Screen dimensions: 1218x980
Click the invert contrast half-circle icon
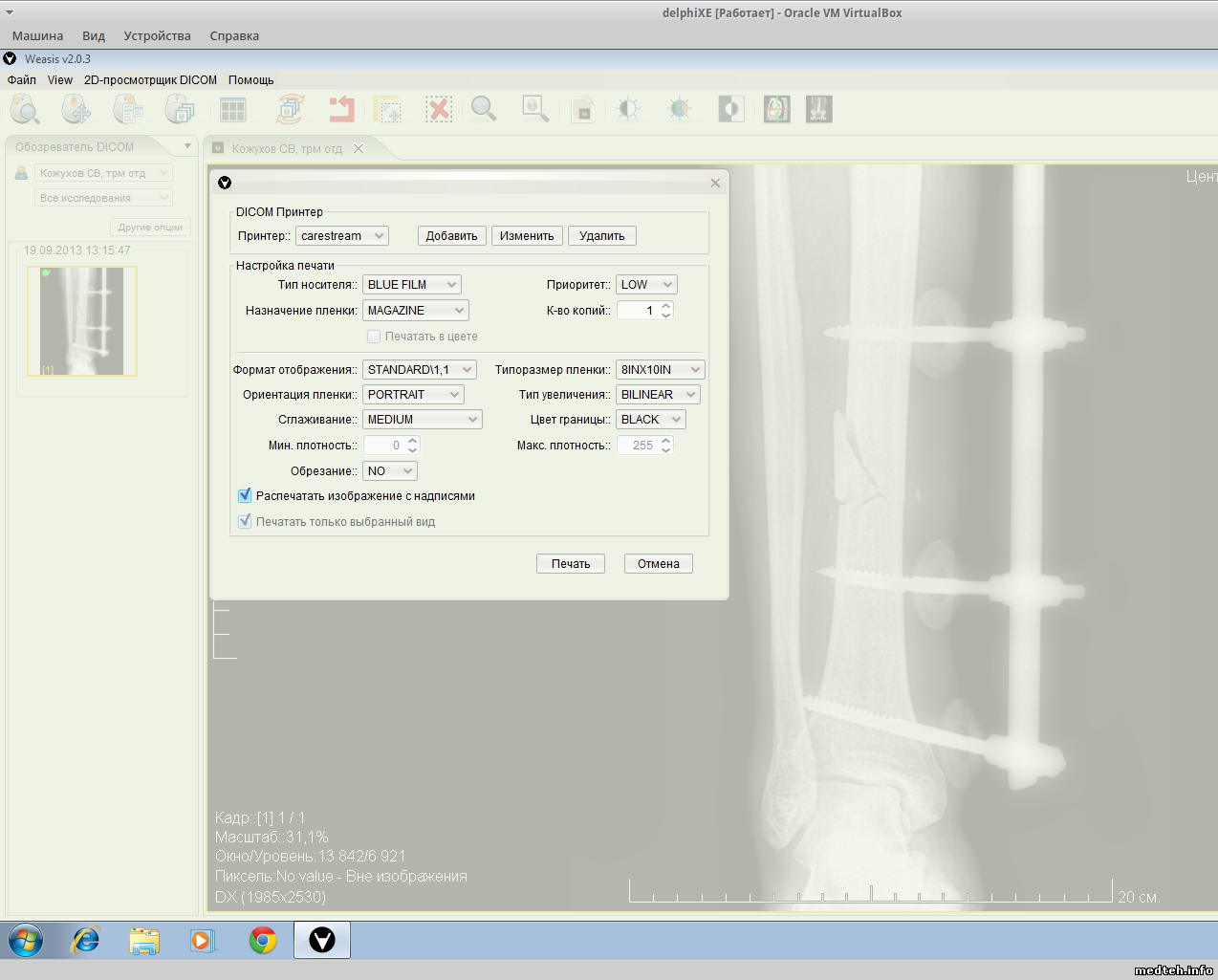(x=730, y=110)
